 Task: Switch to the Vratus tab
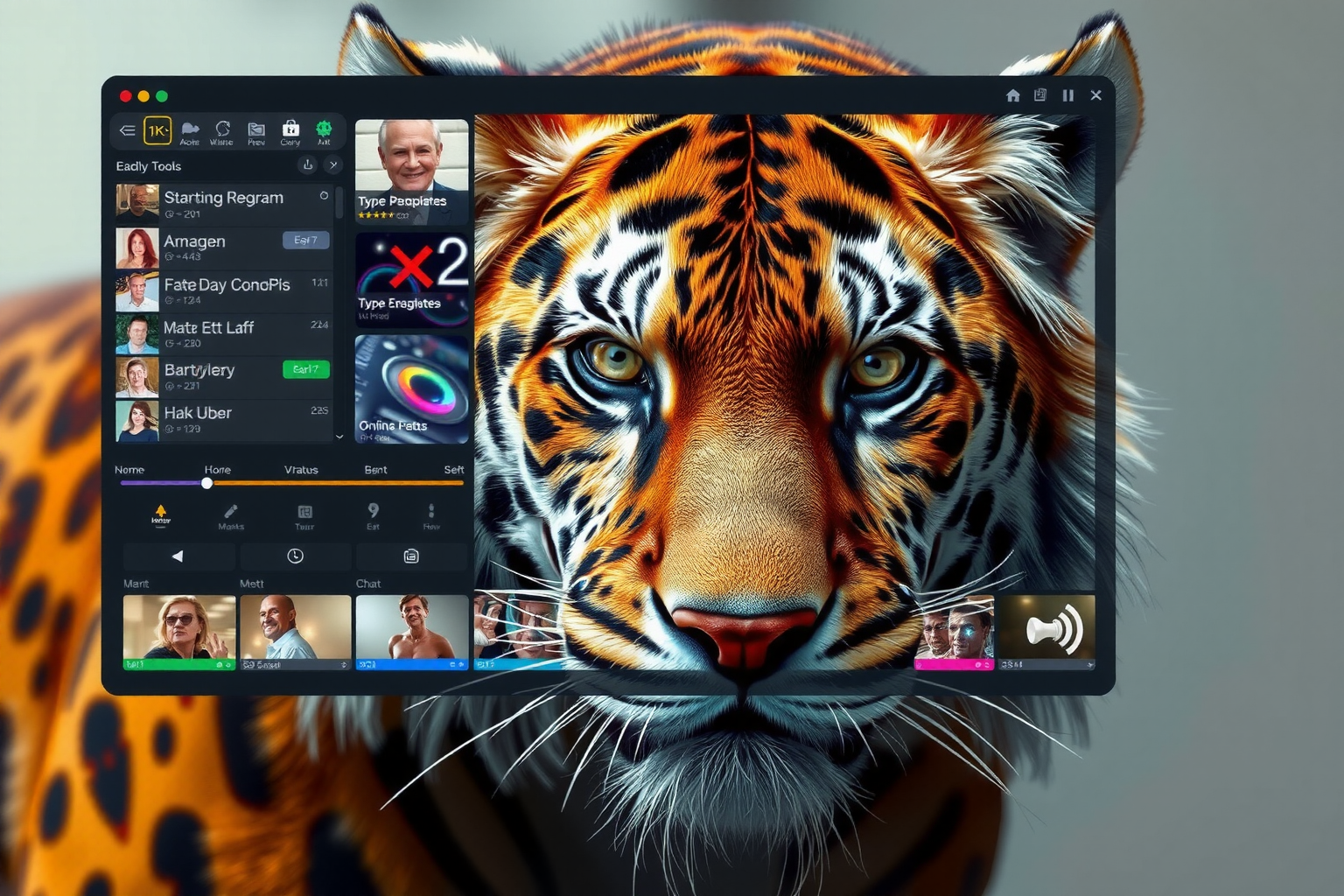[x=301, y=470]
